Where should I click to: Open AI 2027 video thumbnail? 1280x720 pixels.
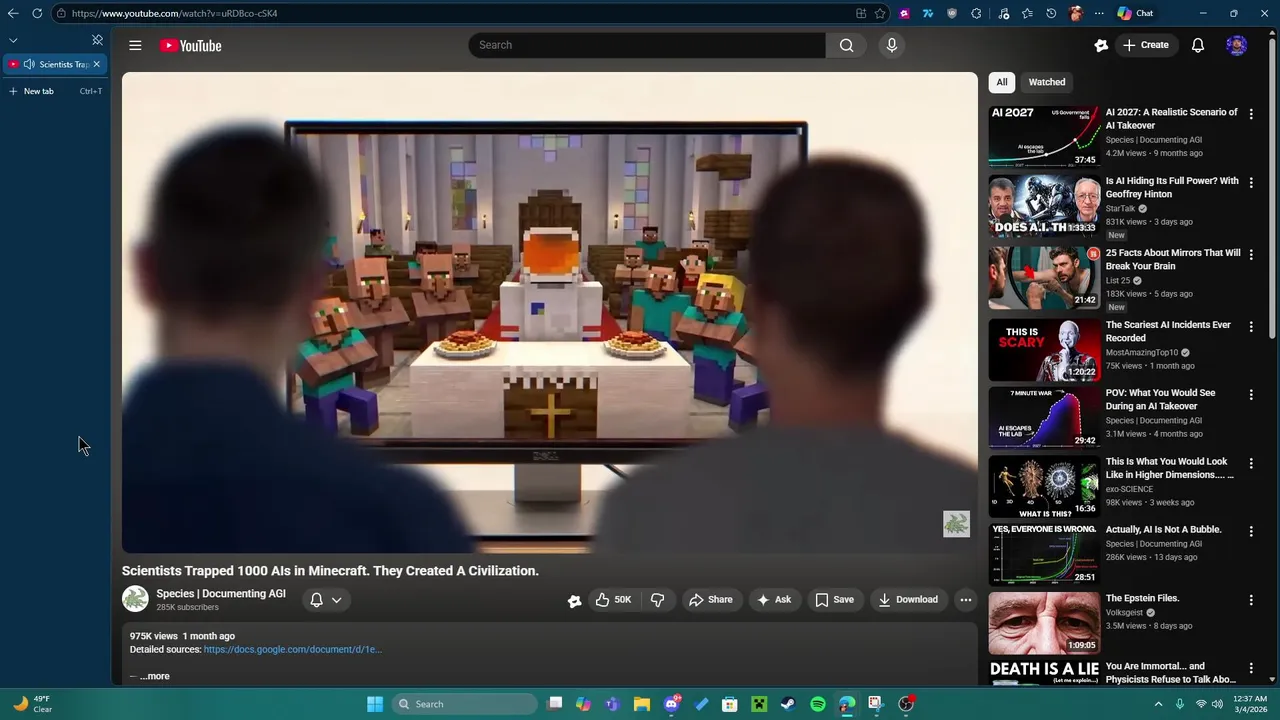pyautogui.click(x=1043, y=136)
